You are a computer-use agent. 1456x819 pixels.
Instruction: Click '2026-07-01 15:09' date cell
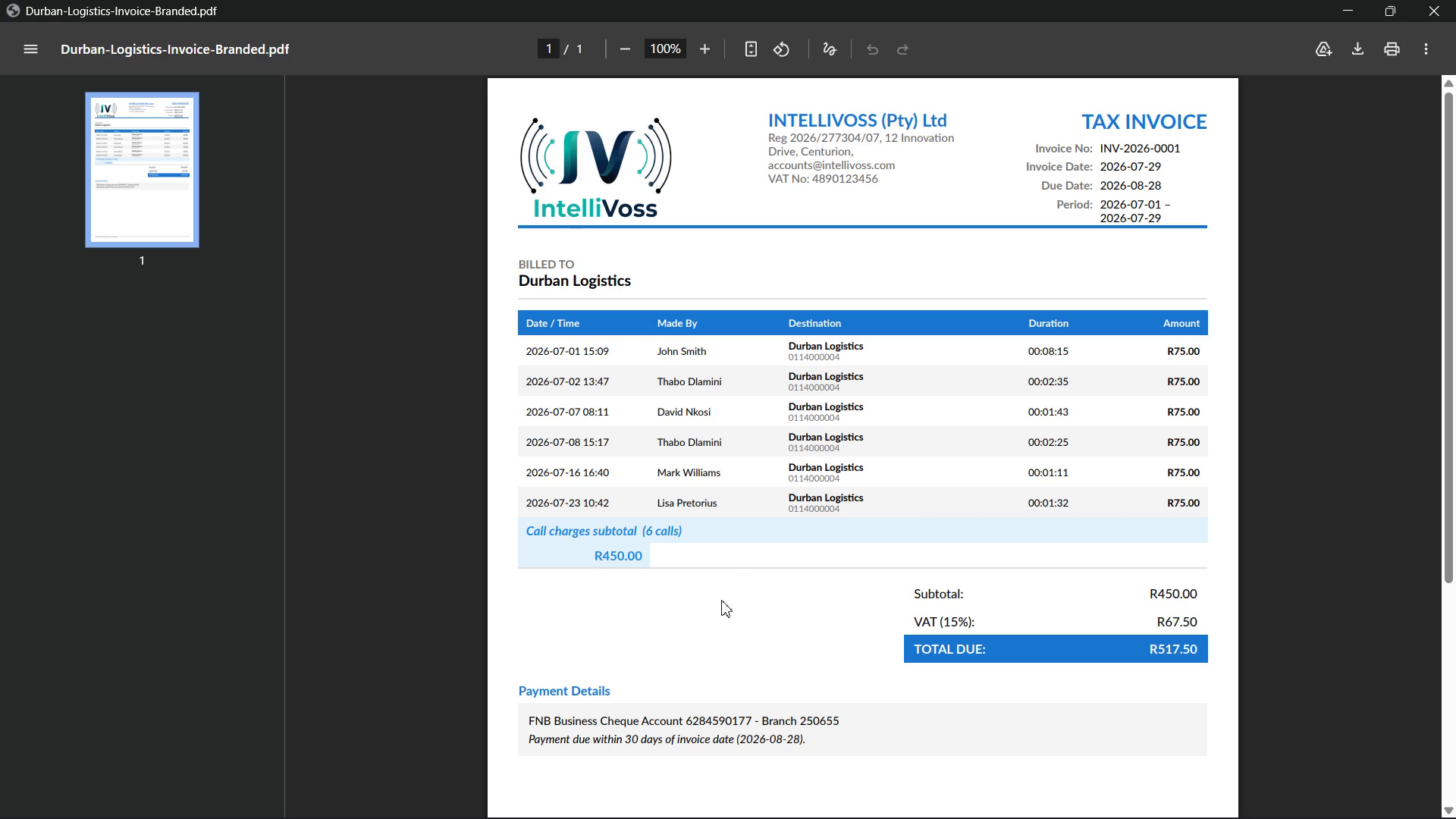pyautogui.click(x=567, y=351)
